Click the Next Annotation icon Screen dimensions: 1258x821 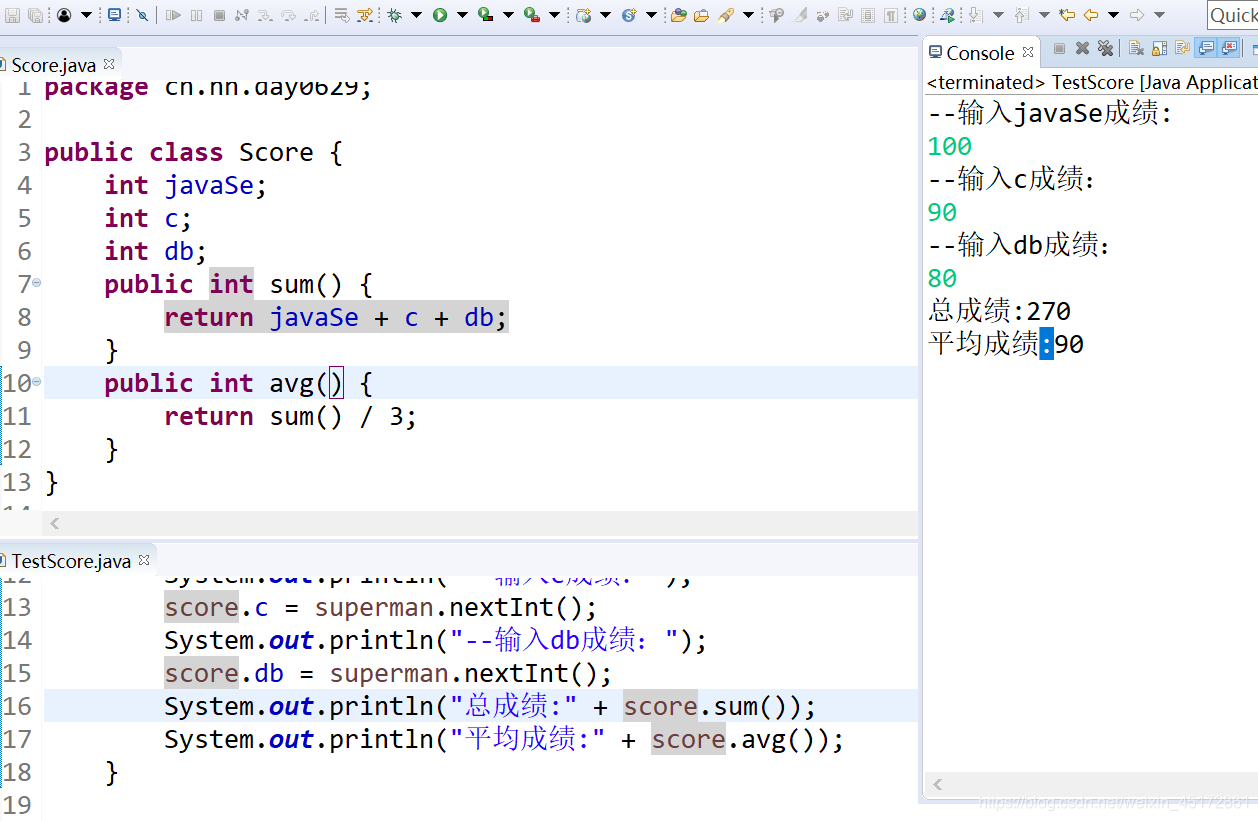[976, 15]
